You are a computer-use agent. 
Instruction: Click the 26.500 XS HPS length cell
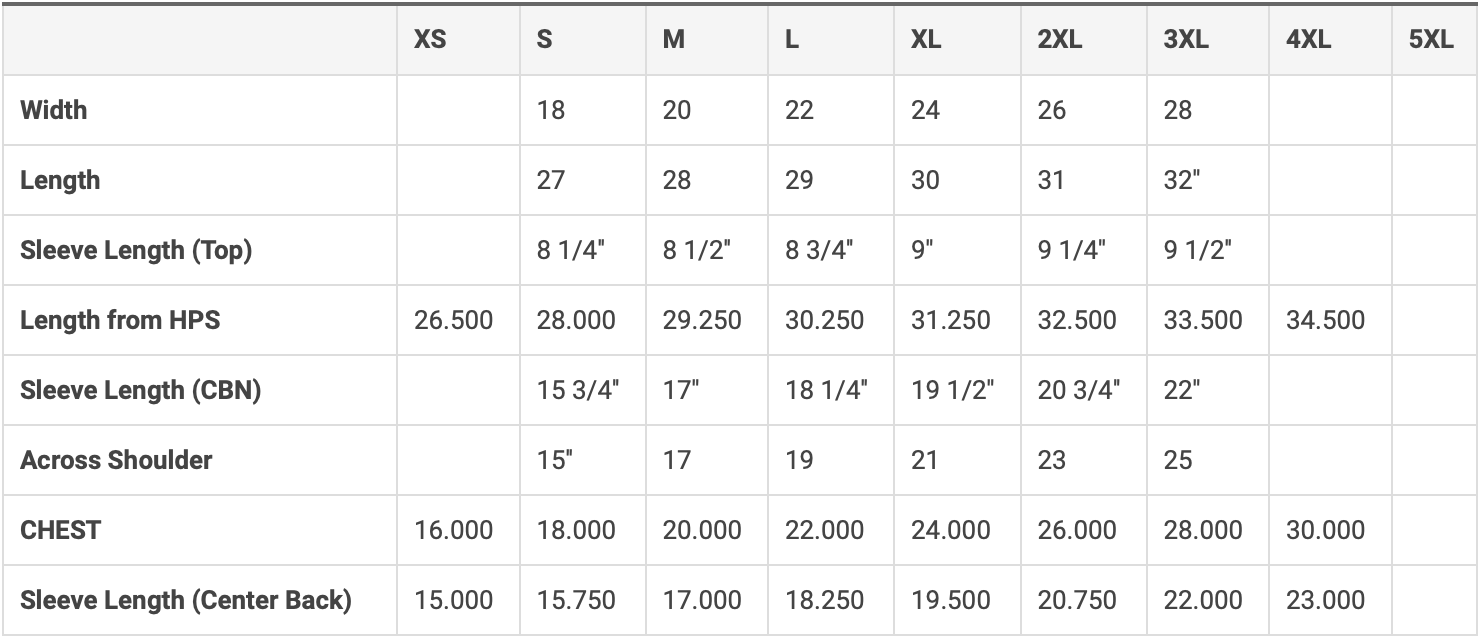pyautogui.click(x=453, y=320)
